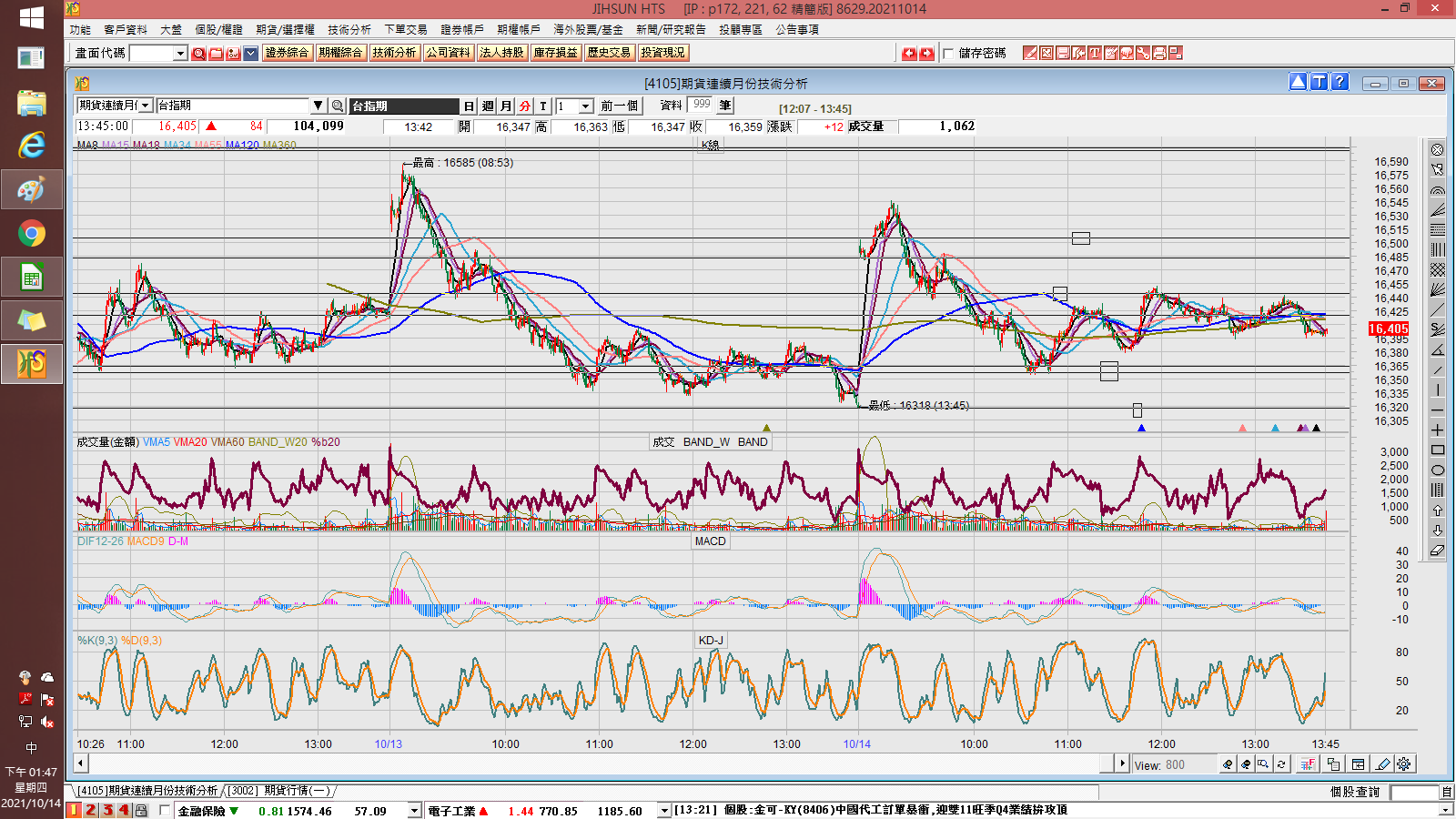Click the 證券綜合 button
Screen dimensions: 1456x819
[x=287, y=53]
